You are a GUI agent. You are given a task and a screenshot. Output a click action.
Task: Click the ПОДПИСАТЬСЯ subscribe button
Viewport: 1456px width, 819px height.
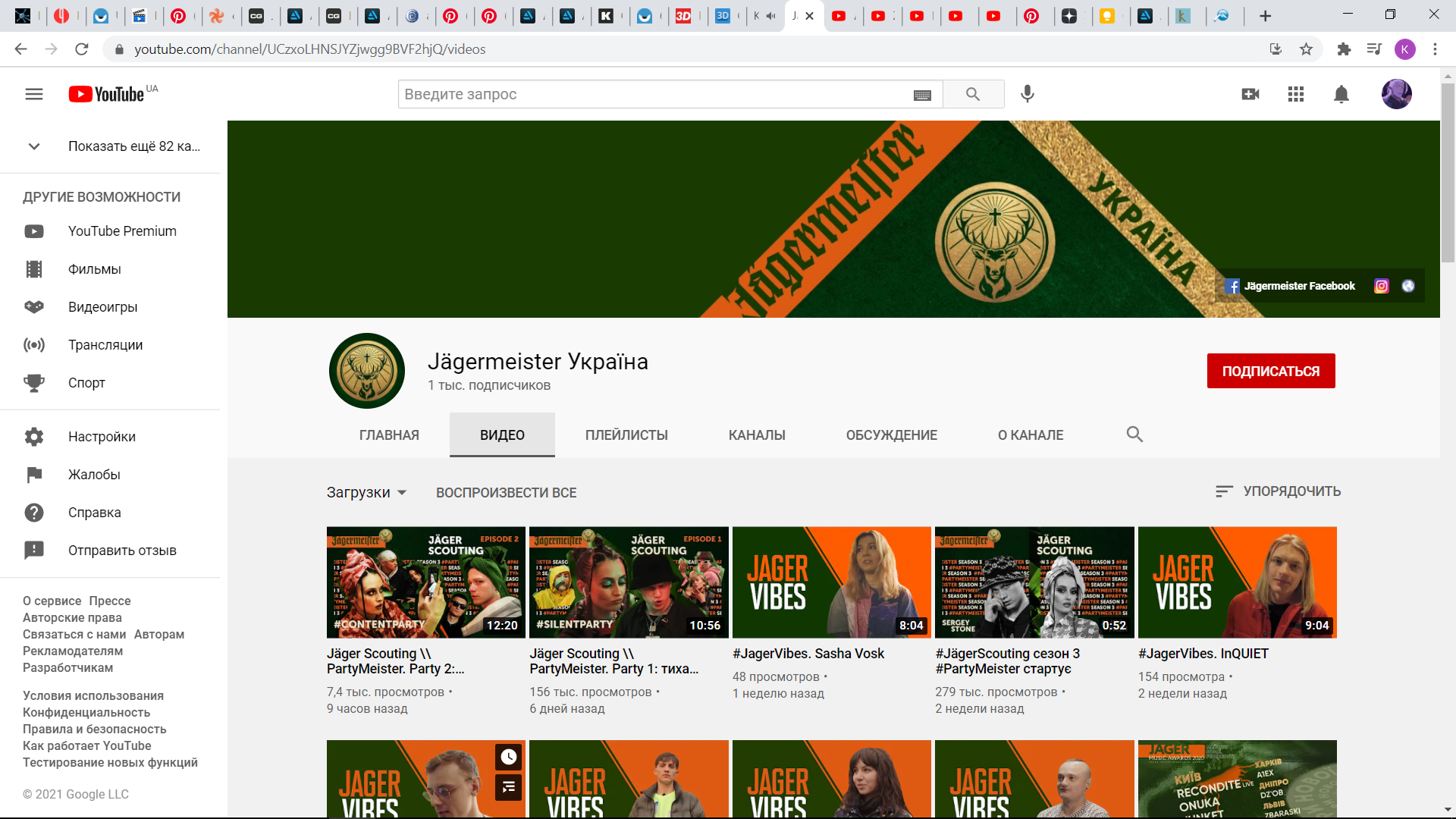click(1271, 371)
